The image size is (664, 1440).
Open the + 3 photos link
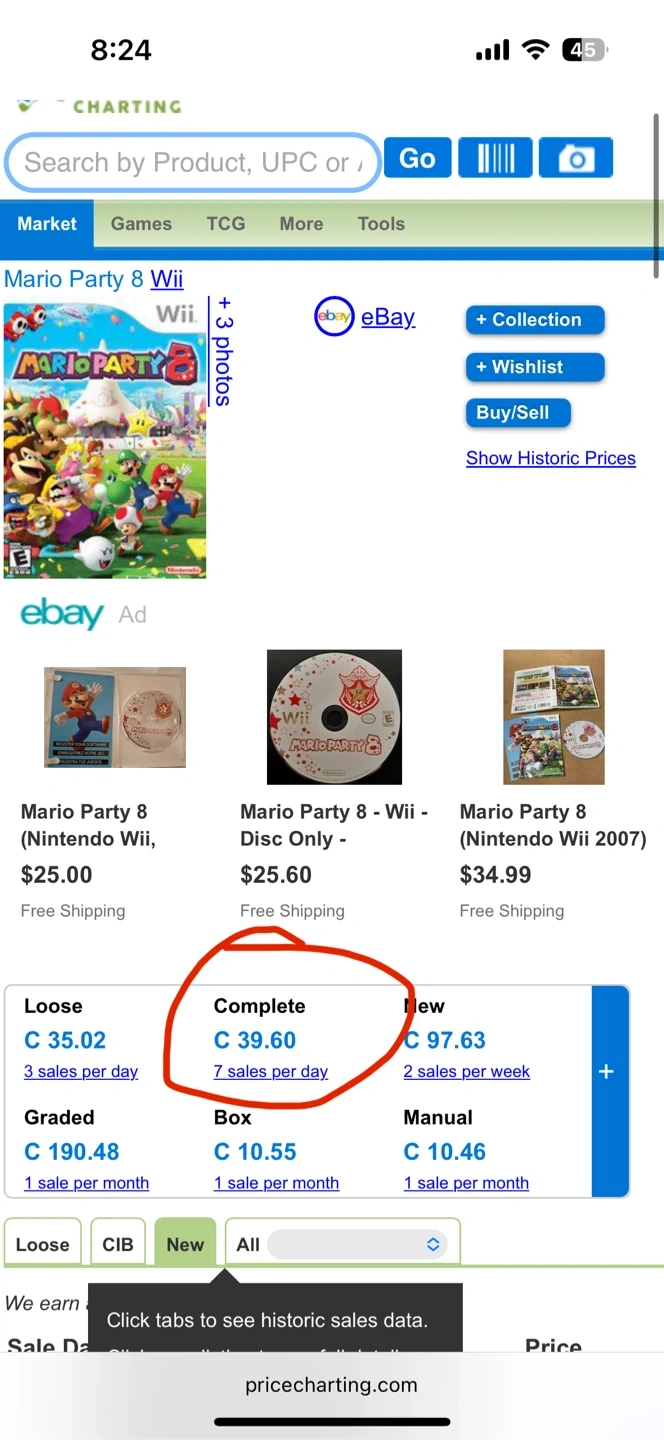click(223, 350)
